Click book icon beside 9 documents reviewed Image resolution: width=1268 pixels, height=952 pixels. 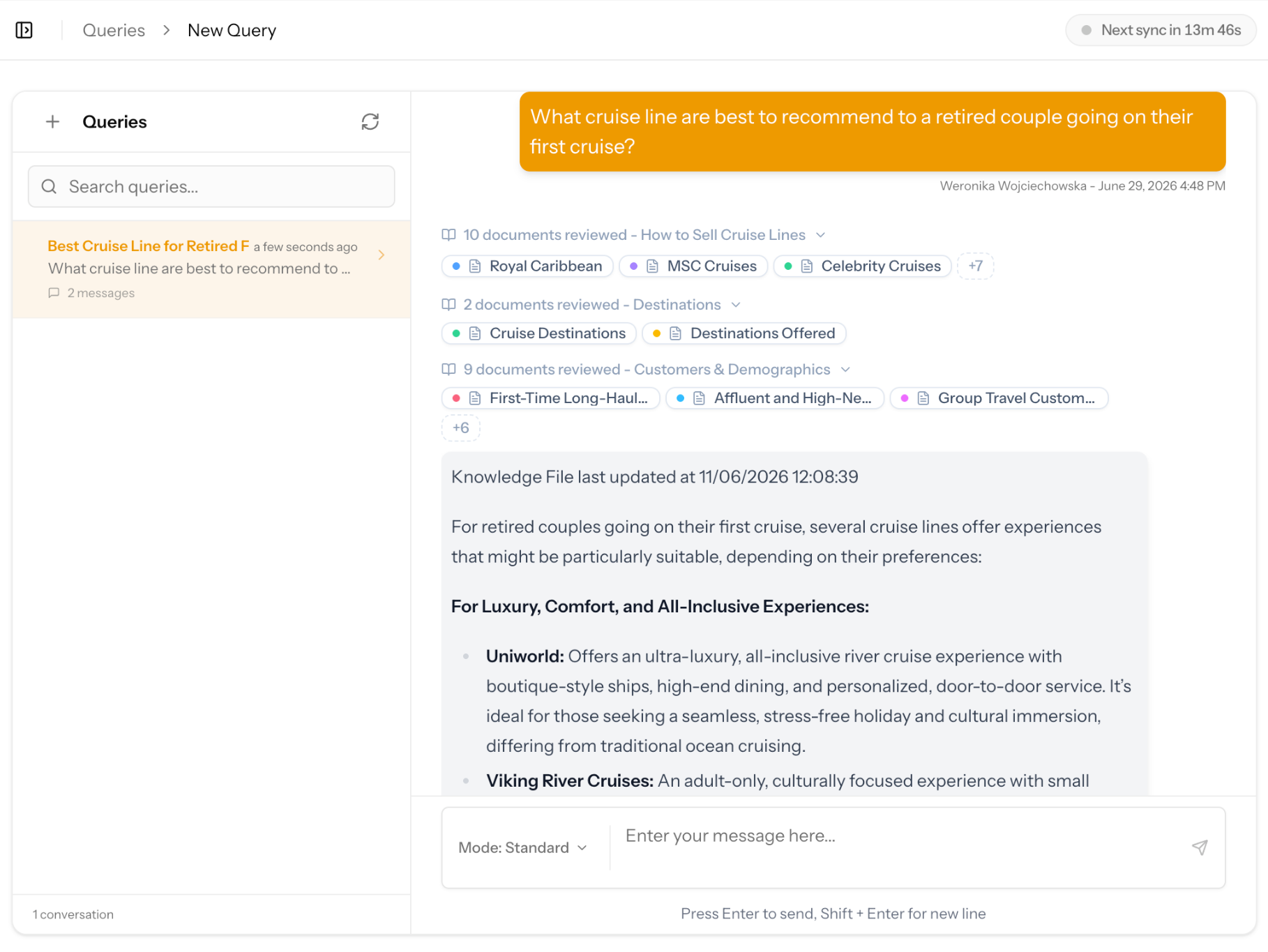(x=449, y=370)
